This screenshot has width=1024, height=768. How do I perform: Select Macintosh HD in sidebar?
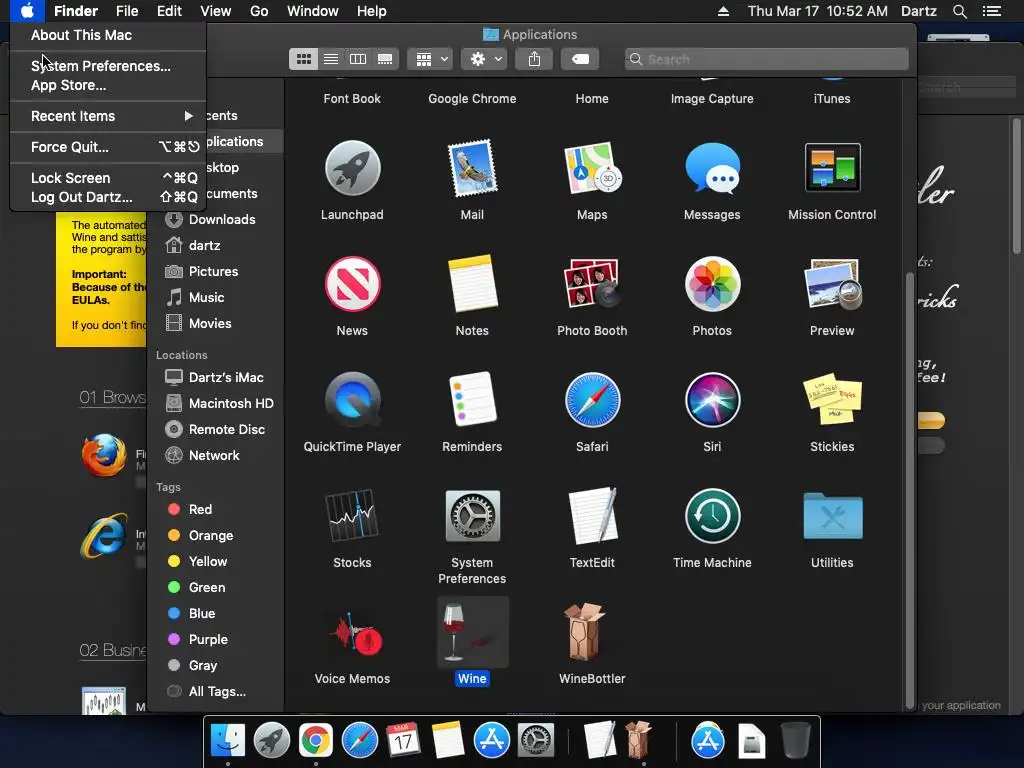point(216,404)
